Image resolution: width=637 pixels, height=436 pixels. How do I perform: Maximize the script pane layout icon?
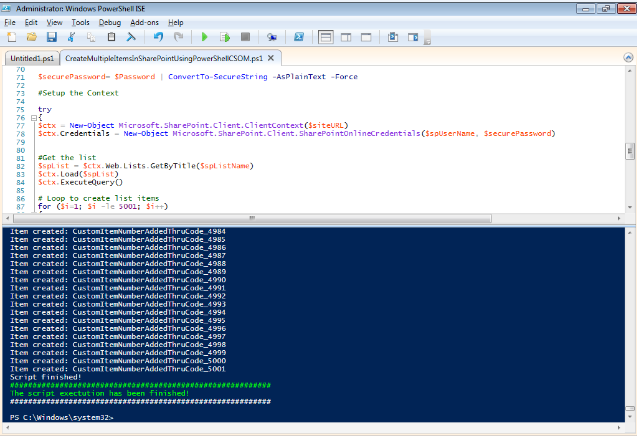pos(366,37)
